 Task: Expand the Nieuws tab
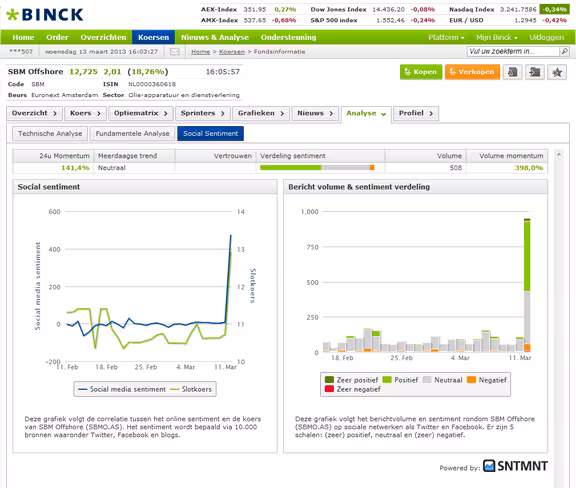coord(315,113)
